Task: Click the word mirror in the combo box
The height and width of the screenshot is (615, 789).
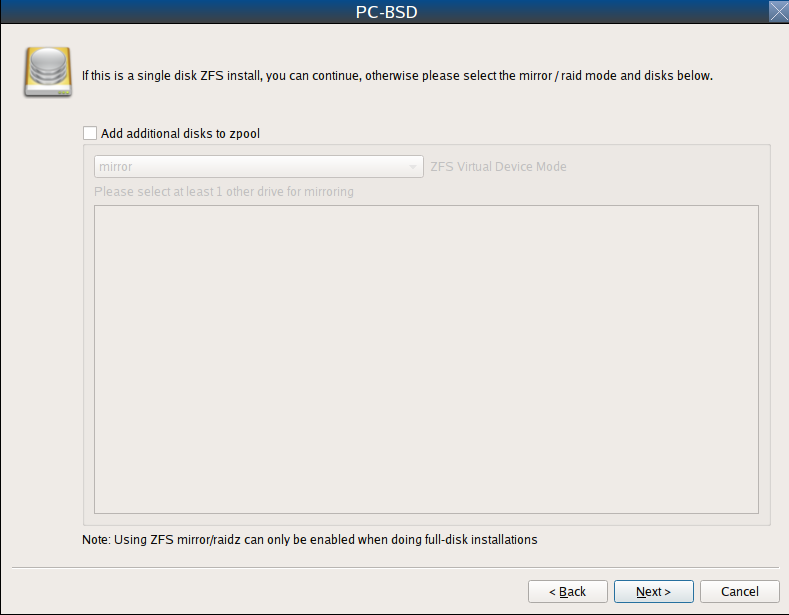Action: (x=116, y=167)
